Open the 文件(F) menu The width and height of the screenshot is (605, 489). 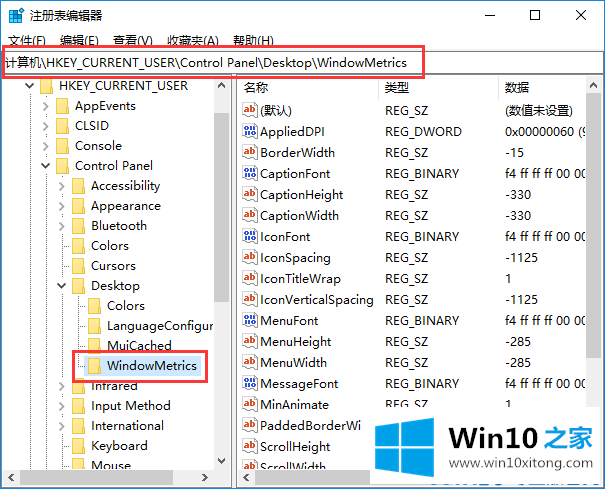tap(27, 41)
